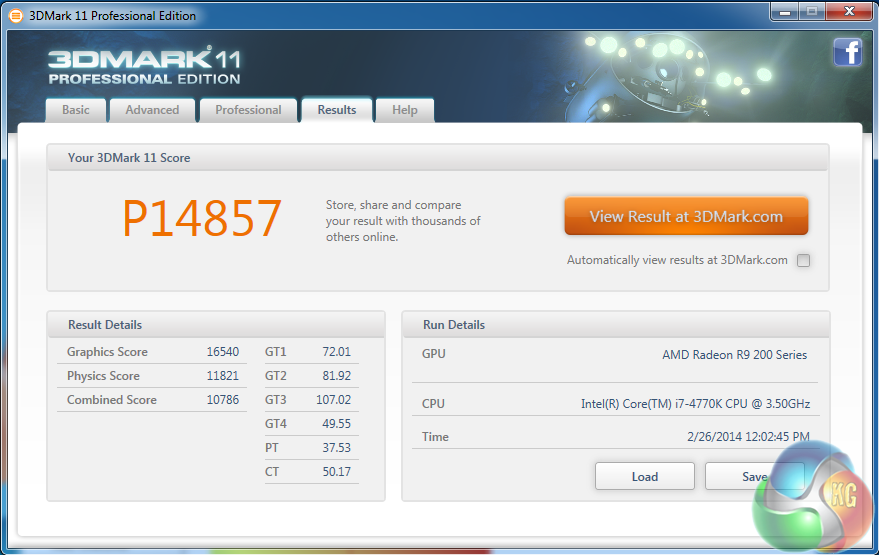
Task: Select the Combined Score value 10786
Action: (x=223, y=400)
